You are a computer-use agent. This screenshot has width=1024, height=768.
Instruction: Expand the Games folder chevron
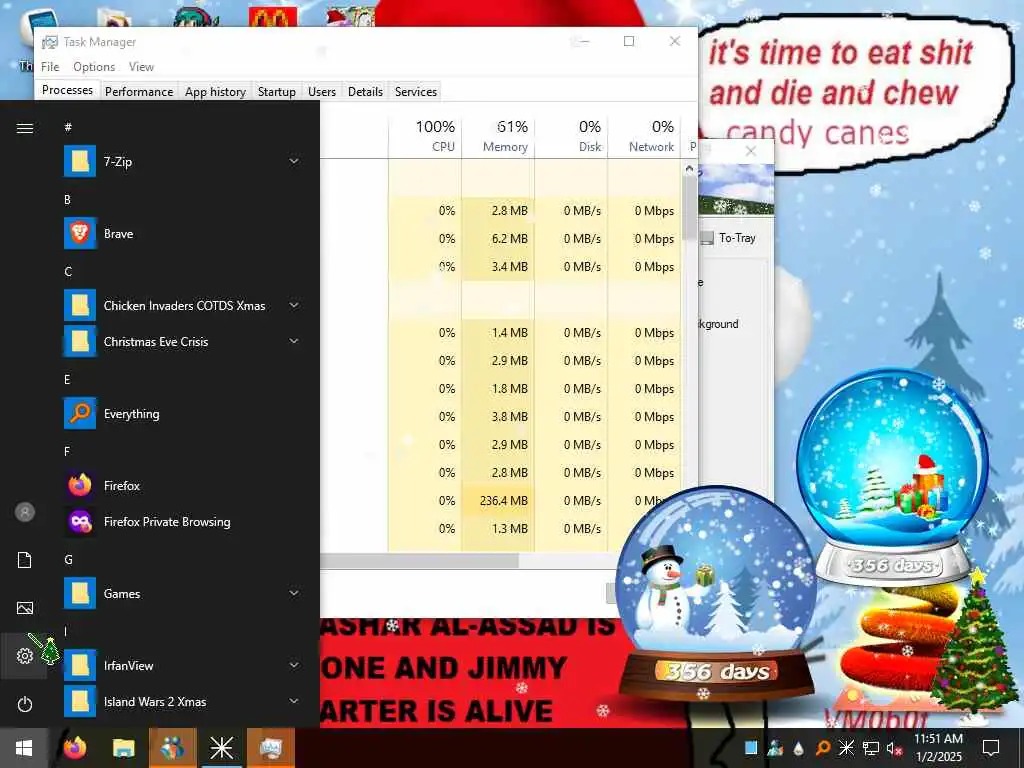click(294, 594)
